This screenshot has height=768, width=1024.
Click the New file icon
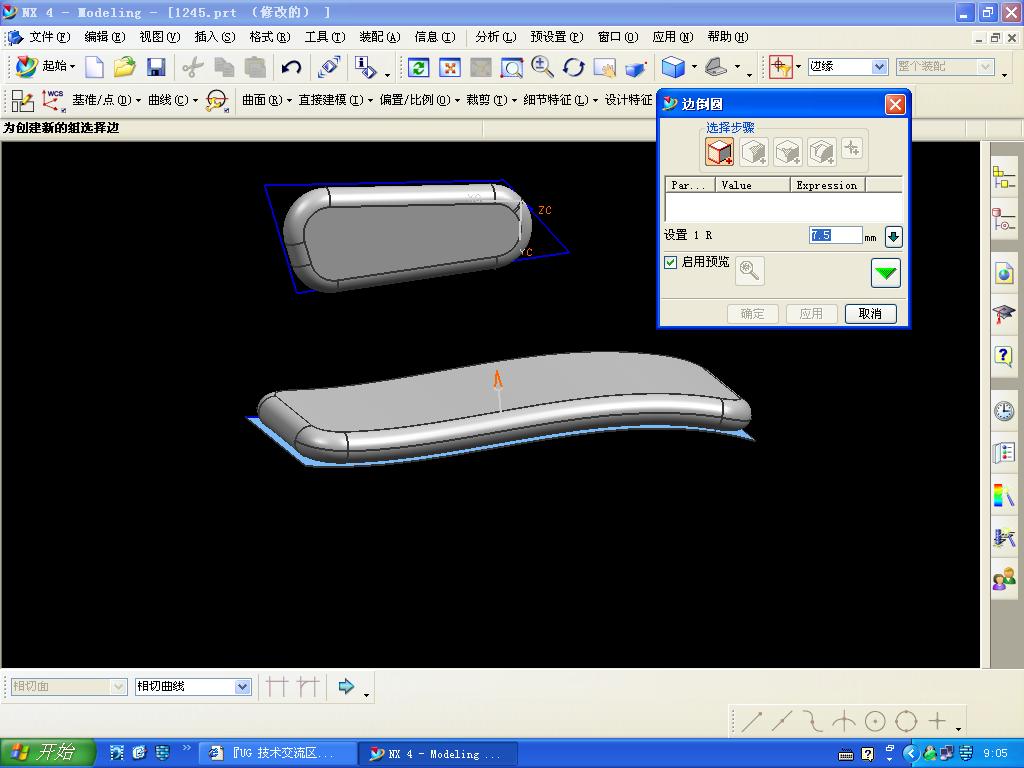pos(95,67)
